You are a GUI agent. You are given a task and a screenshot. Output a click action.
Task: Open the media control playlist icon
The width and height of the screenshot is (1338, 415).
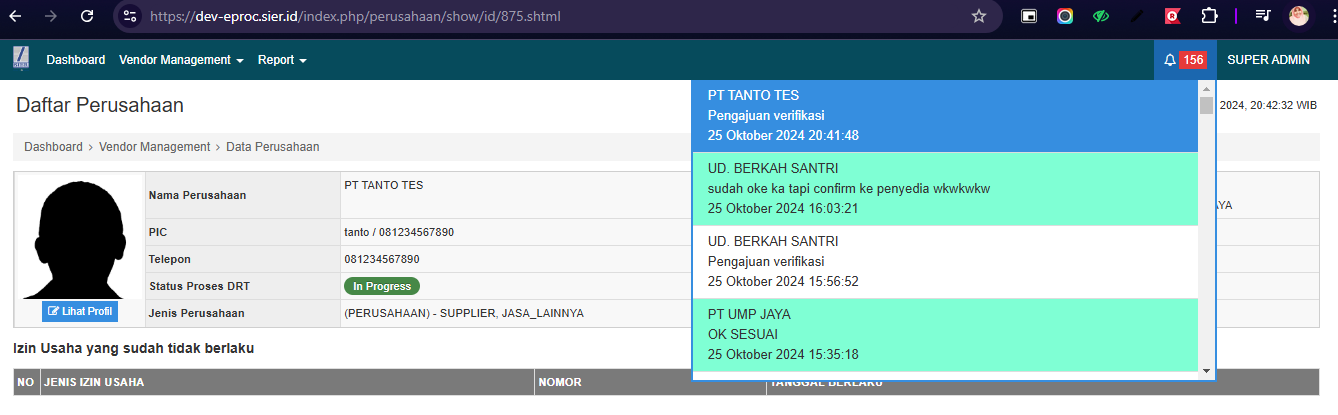(x=1263, y=16)
